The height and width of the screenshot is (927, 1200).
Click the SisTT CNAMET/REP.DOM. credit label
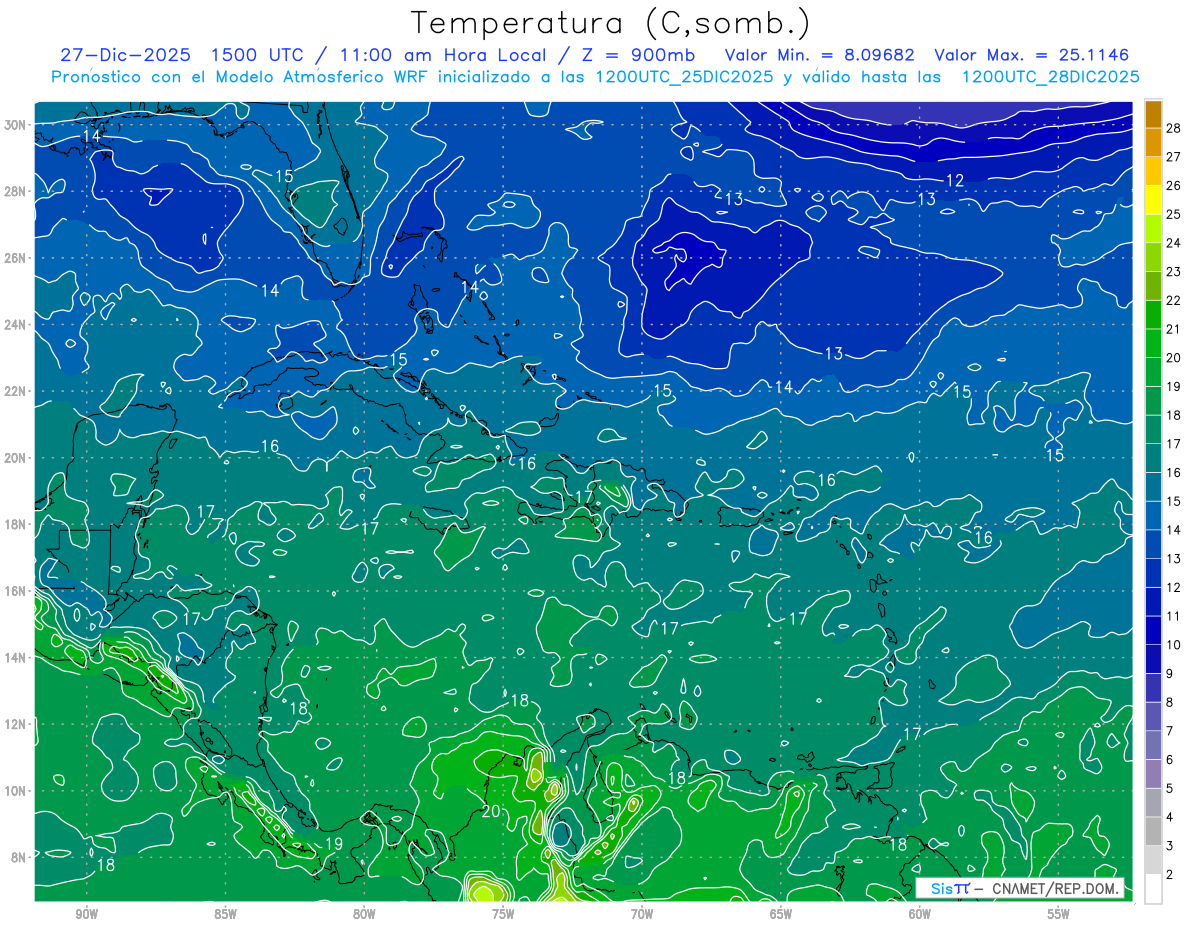(1020, 888)
